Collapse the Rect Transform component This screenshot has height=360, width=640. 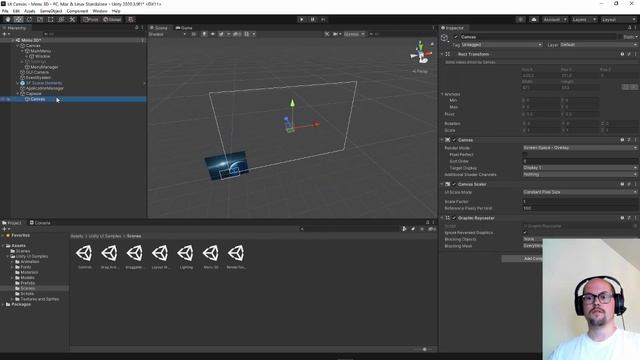pos(442,54)
